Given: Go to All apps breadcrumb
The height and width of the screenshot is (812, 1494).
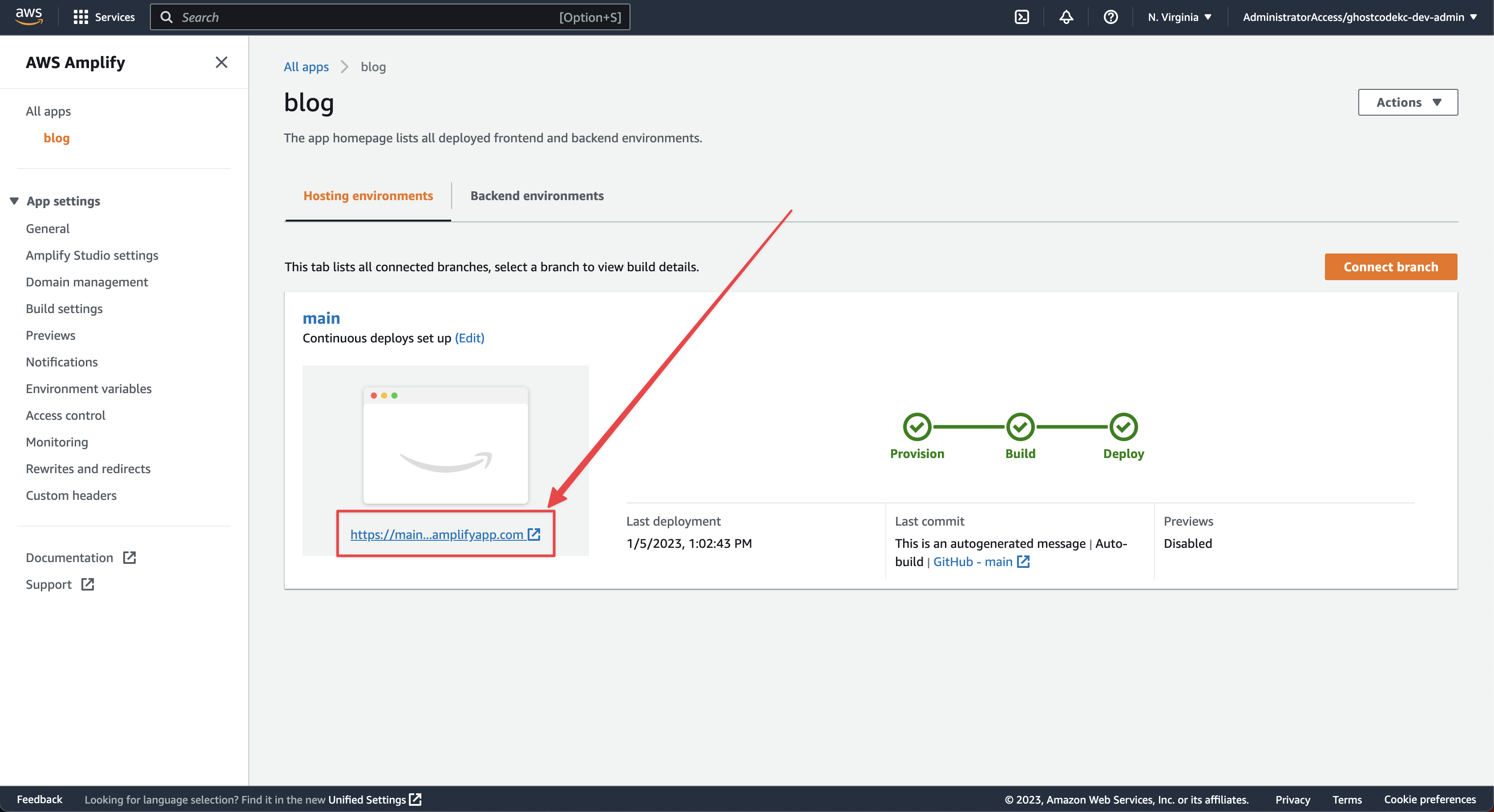Looking at the screenshot, I should pos(306,67).
